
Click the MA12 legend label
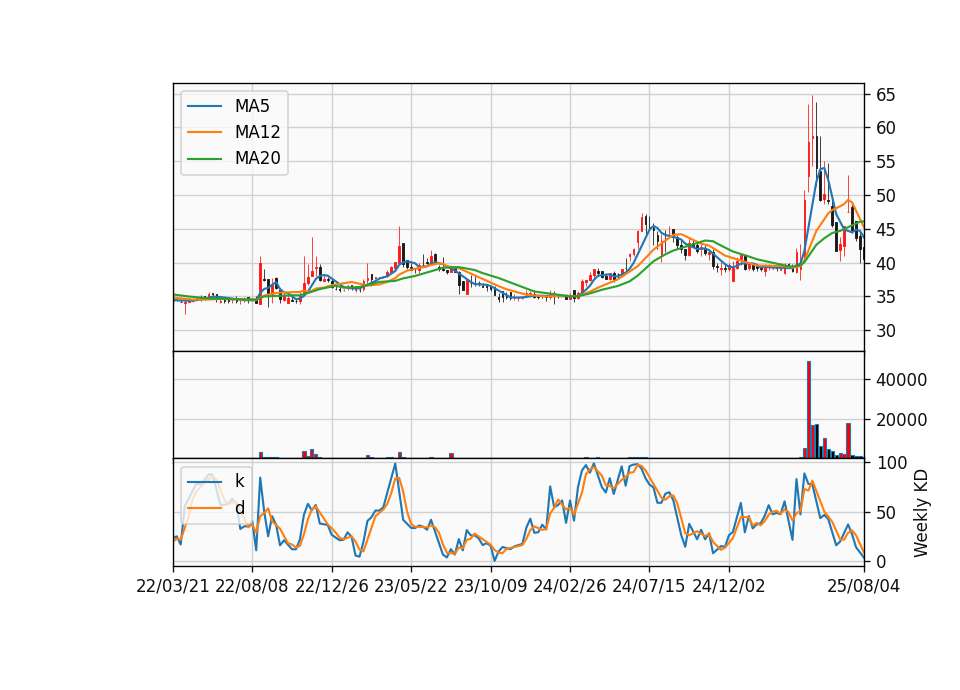tap(257, 132)
